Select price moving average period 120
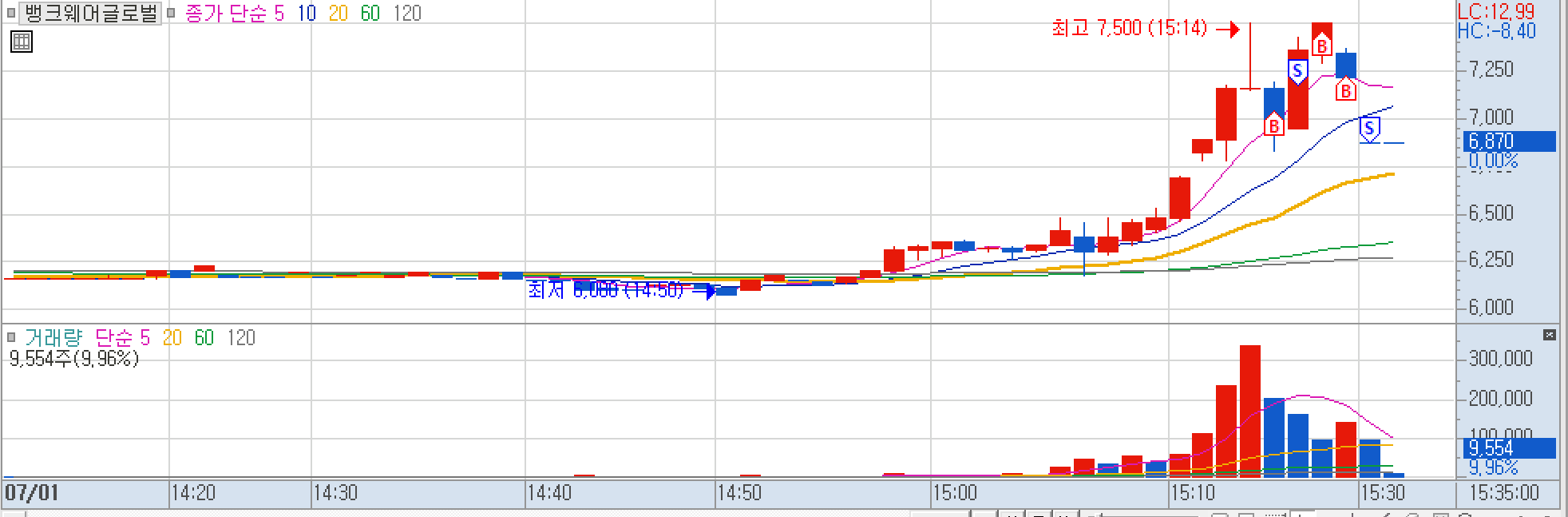The image size is (1568, 517). point(407,14)
